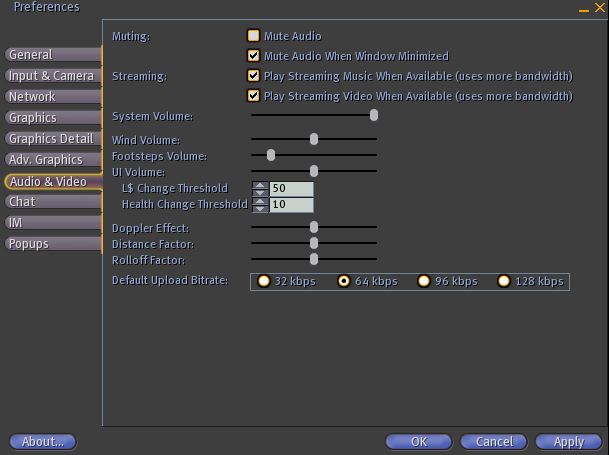Click the About... button
609x455 pixels.
click(x=43, y=441)
